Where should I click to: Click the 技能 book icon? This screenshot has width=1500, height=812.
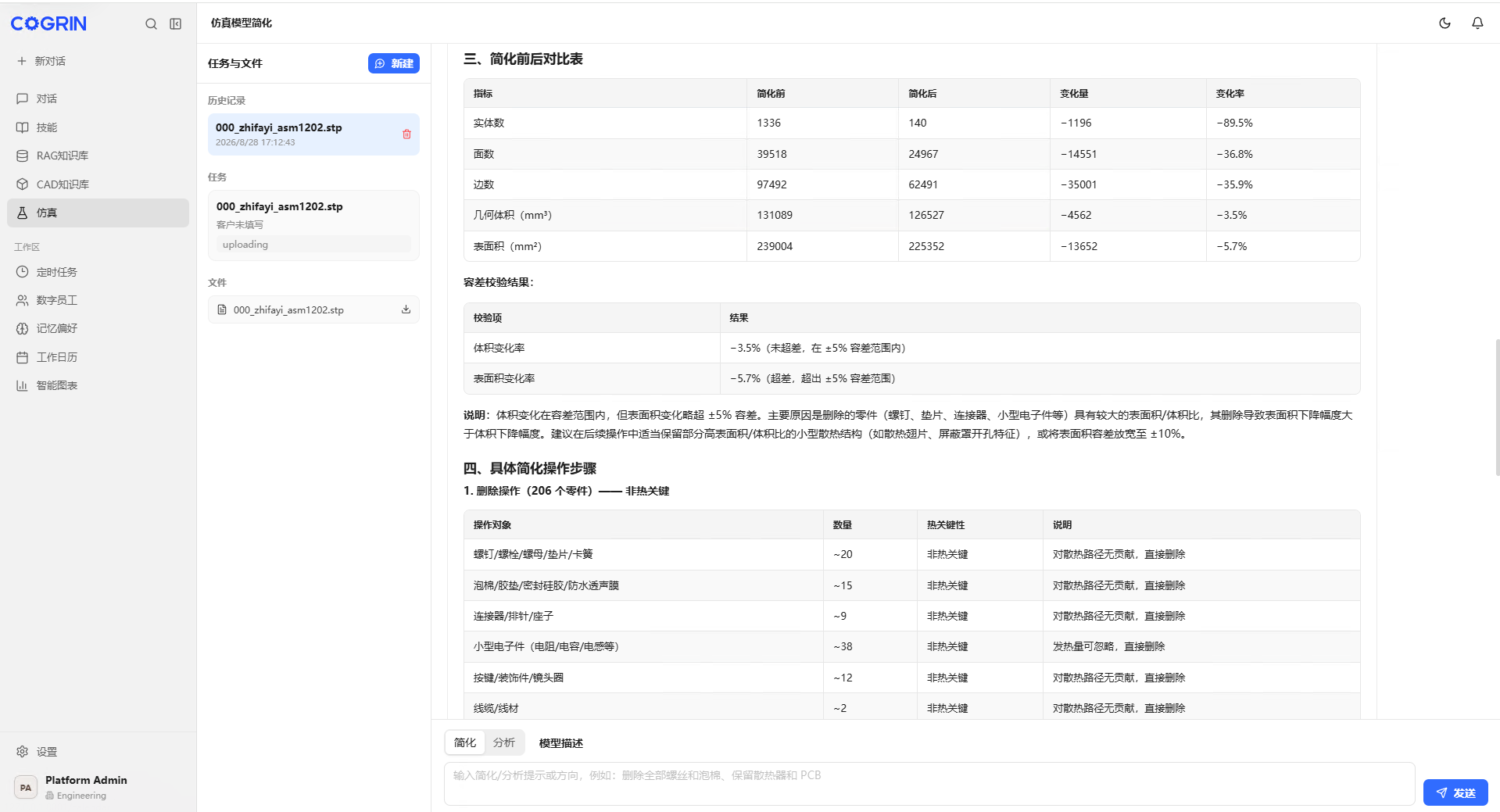(23, 127)
